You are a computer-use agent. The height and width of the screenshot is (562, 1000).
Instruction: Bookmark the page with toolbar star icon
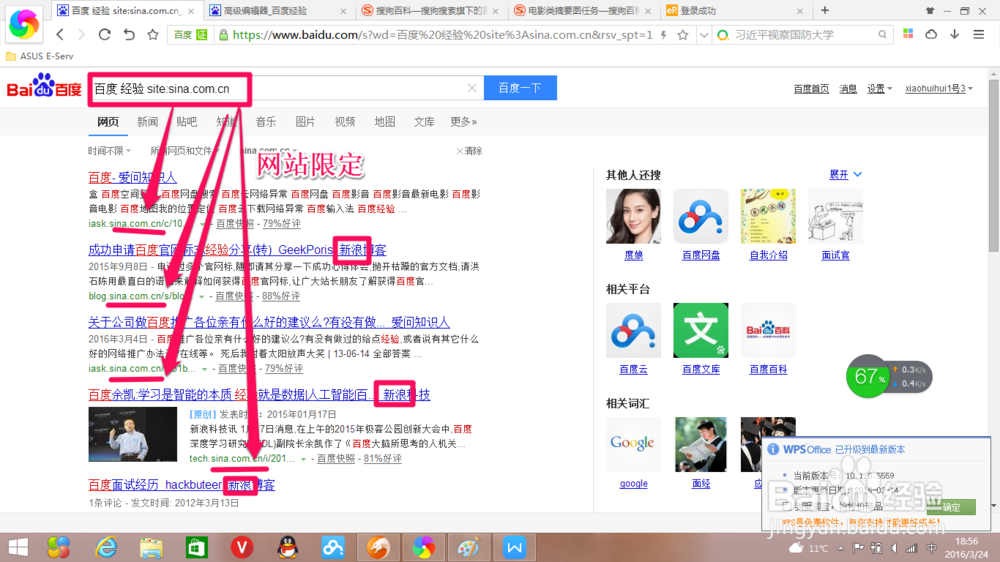tap(152, 34)
